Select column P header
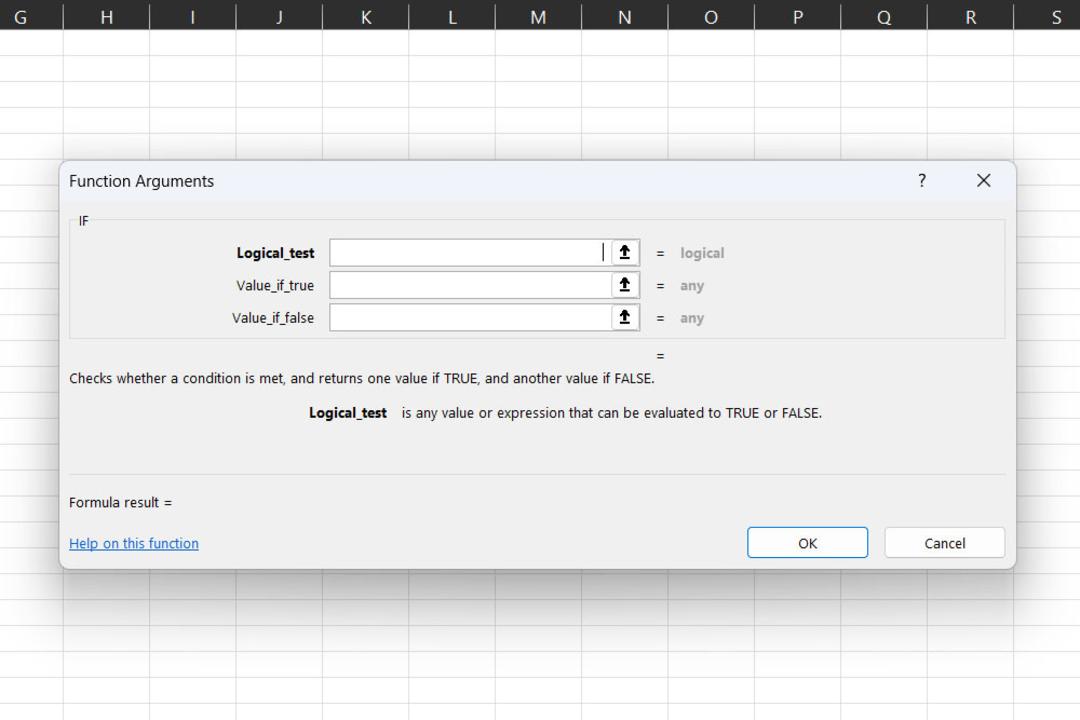 coord(798,17)
